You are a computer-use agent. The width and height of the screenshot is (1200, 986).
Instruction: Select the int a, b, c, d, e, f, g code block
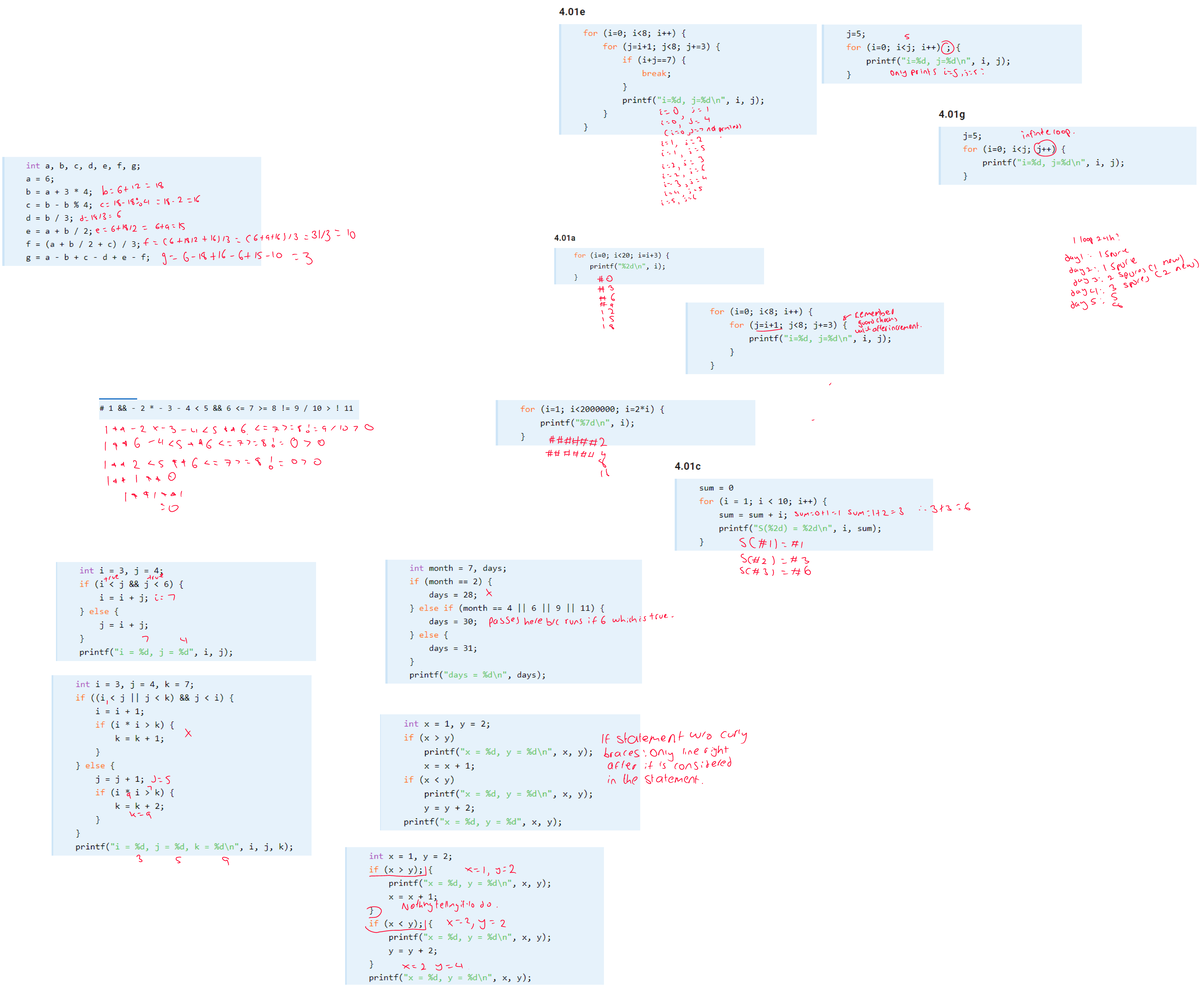pyautogui.click(x=131, y=210)
